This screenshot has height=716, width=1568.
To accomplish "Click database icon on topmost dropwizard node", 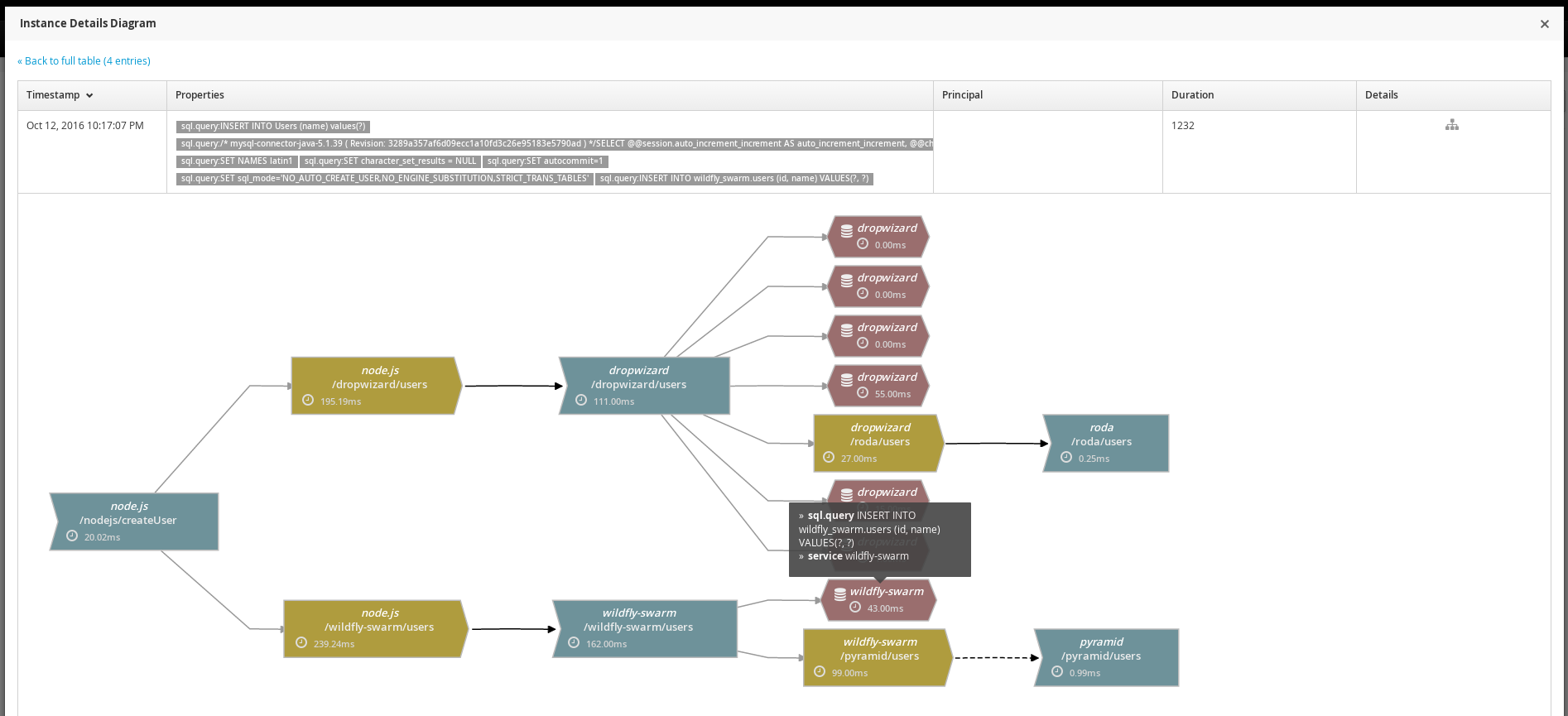I will tap(847, 231).
